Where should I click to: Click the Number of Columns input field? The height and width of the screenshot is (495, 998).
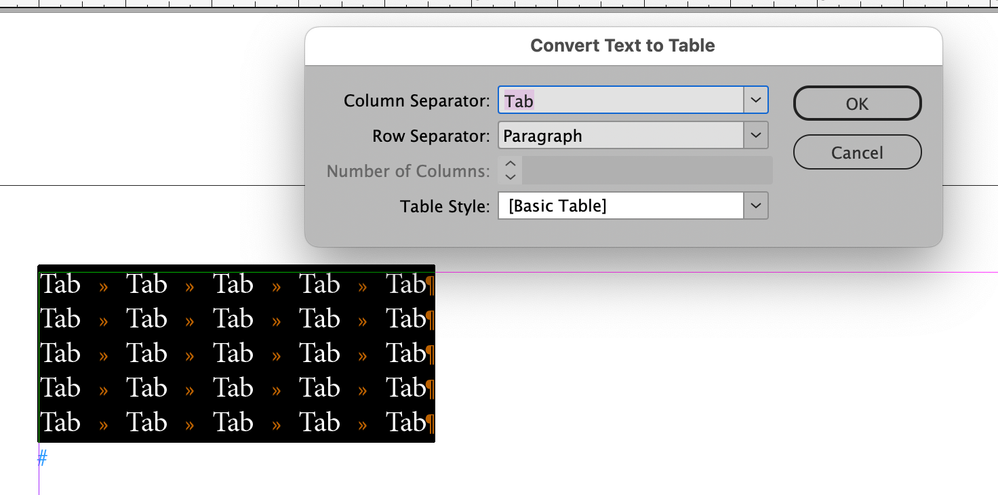[648, 170]
